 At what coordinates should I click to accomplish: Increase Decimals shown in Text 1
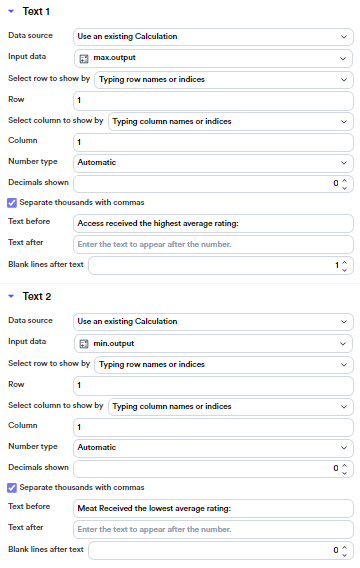[x=344, y=180]
